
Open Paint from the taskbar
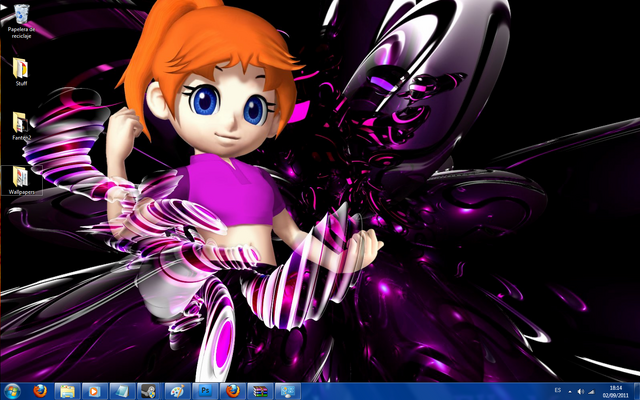[178, 391]
